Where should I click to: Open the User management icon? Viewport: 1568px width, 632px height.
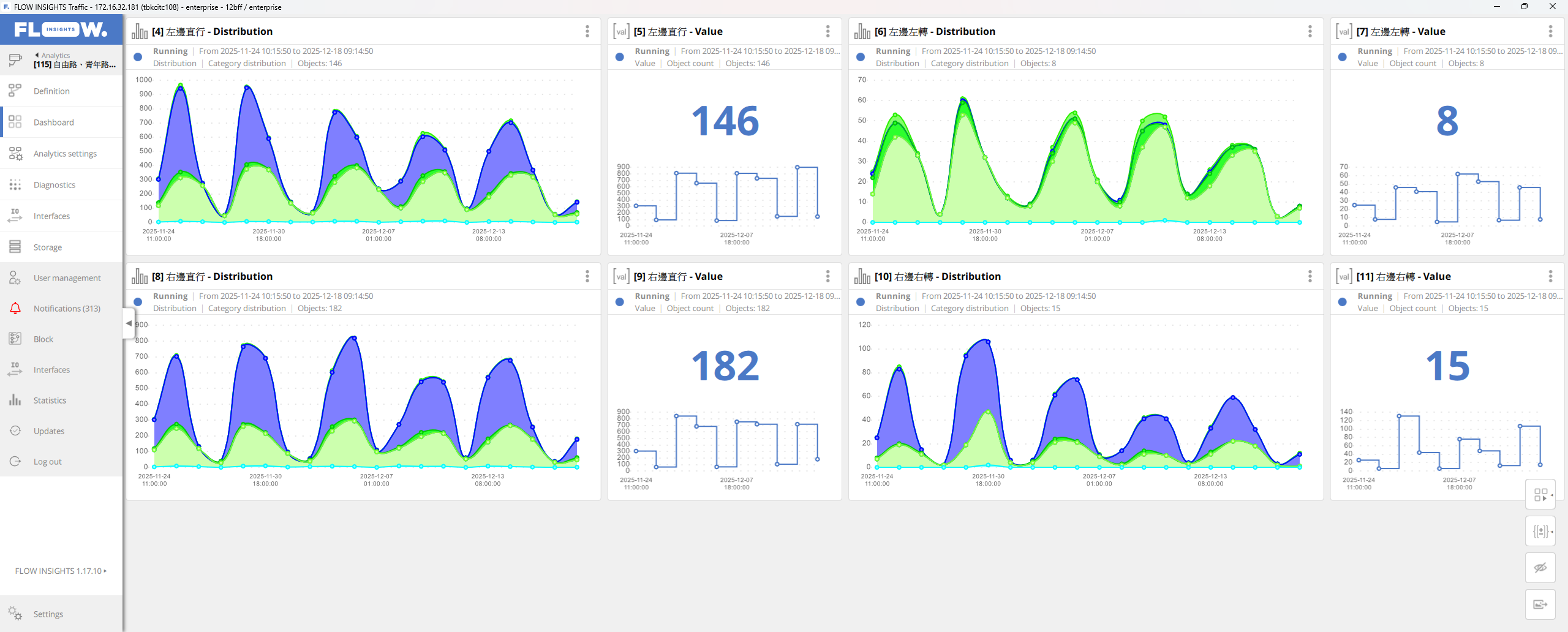[15, 277]
